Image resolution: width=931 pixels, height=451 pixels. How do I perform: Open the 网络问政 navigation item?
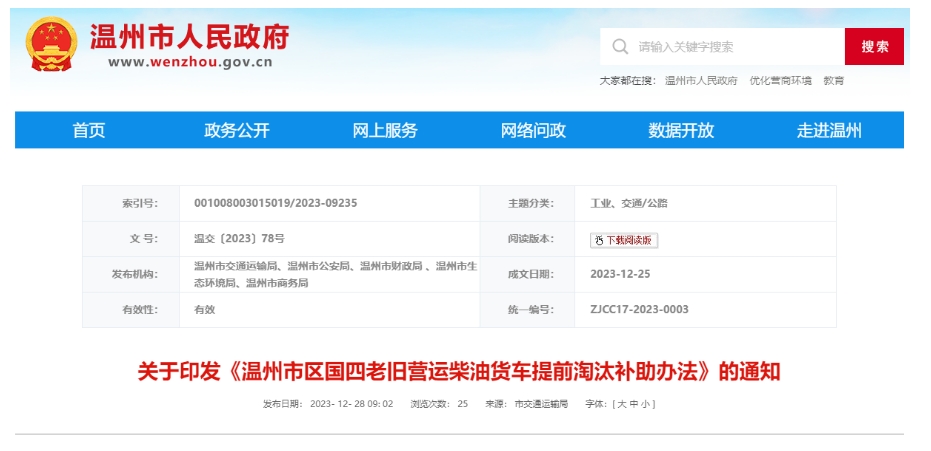point(533,131)
